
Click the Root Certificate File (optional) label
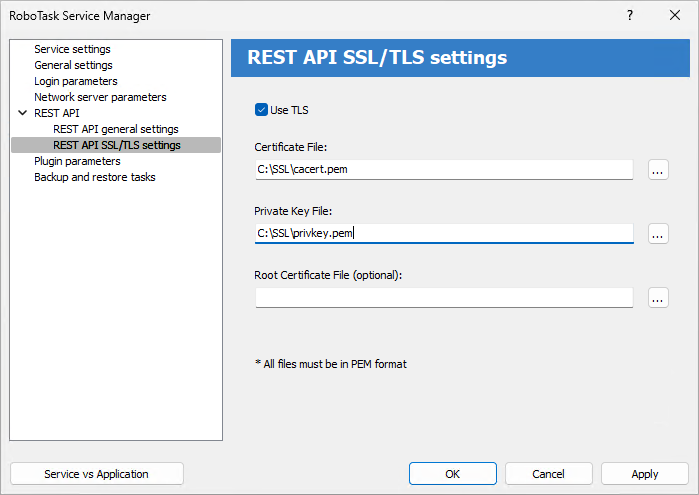pos(328,275)
